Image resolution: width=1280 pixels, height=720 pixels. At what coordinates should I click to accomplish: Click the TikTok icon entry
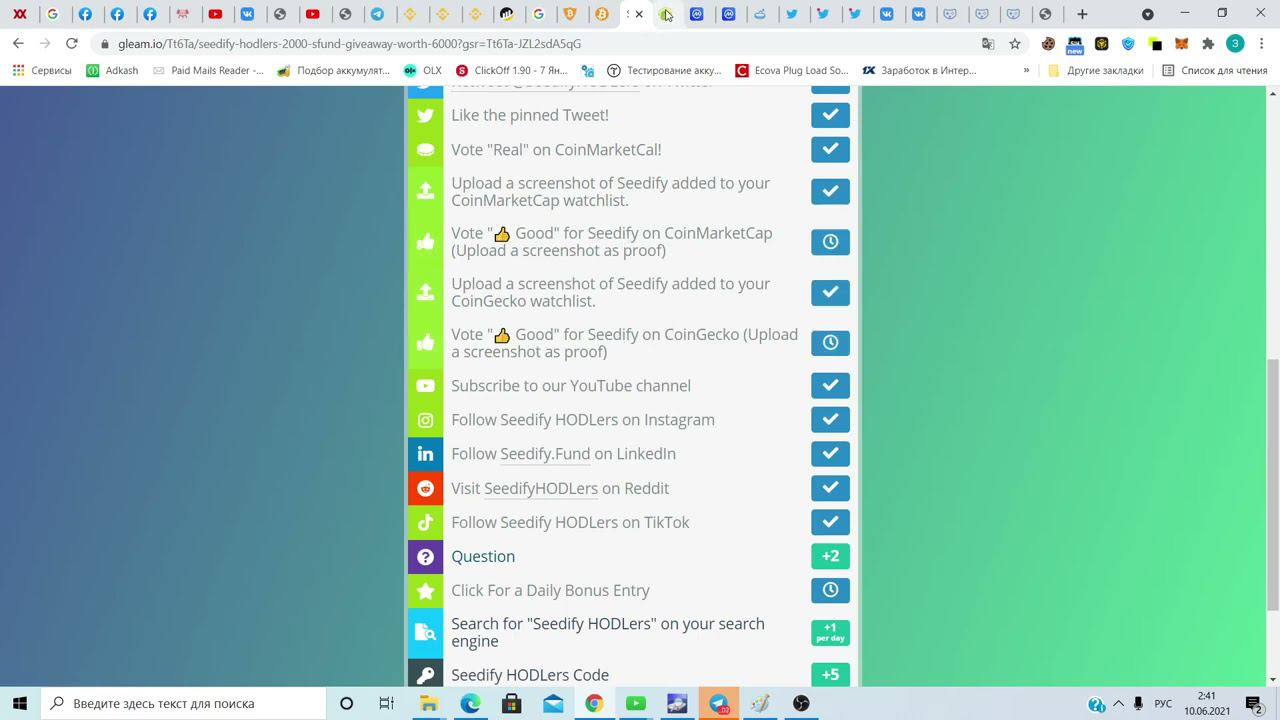pos(425,522)
